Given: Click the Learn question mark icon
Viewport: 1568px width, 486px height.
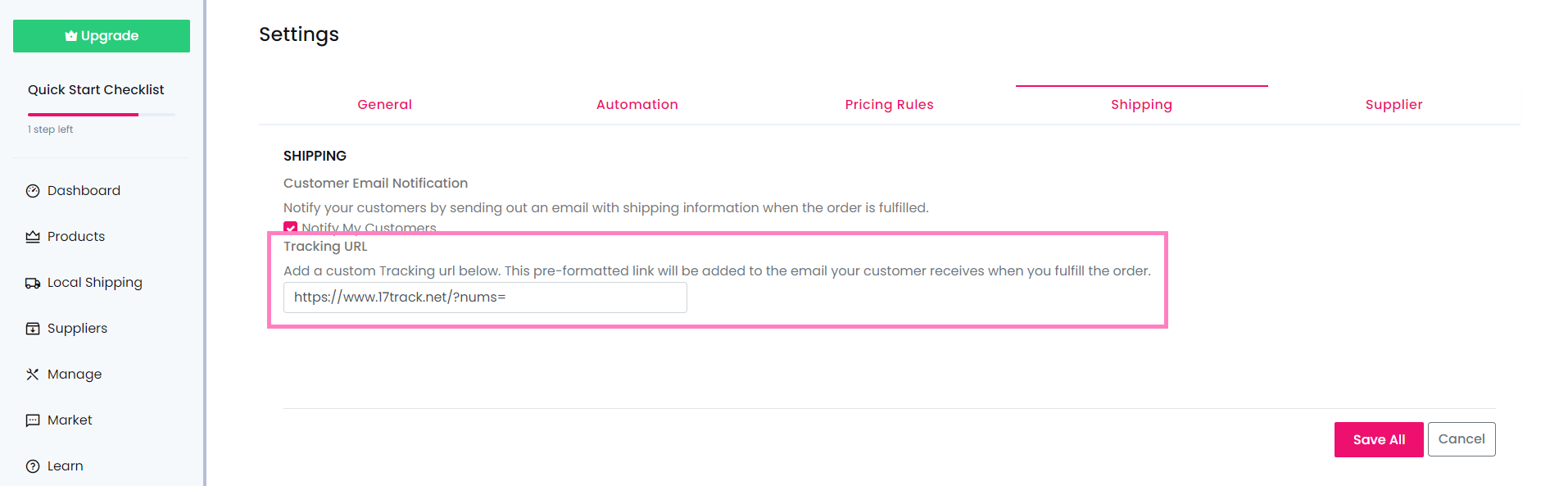Looking at the screenshot, I should (33, 466).
